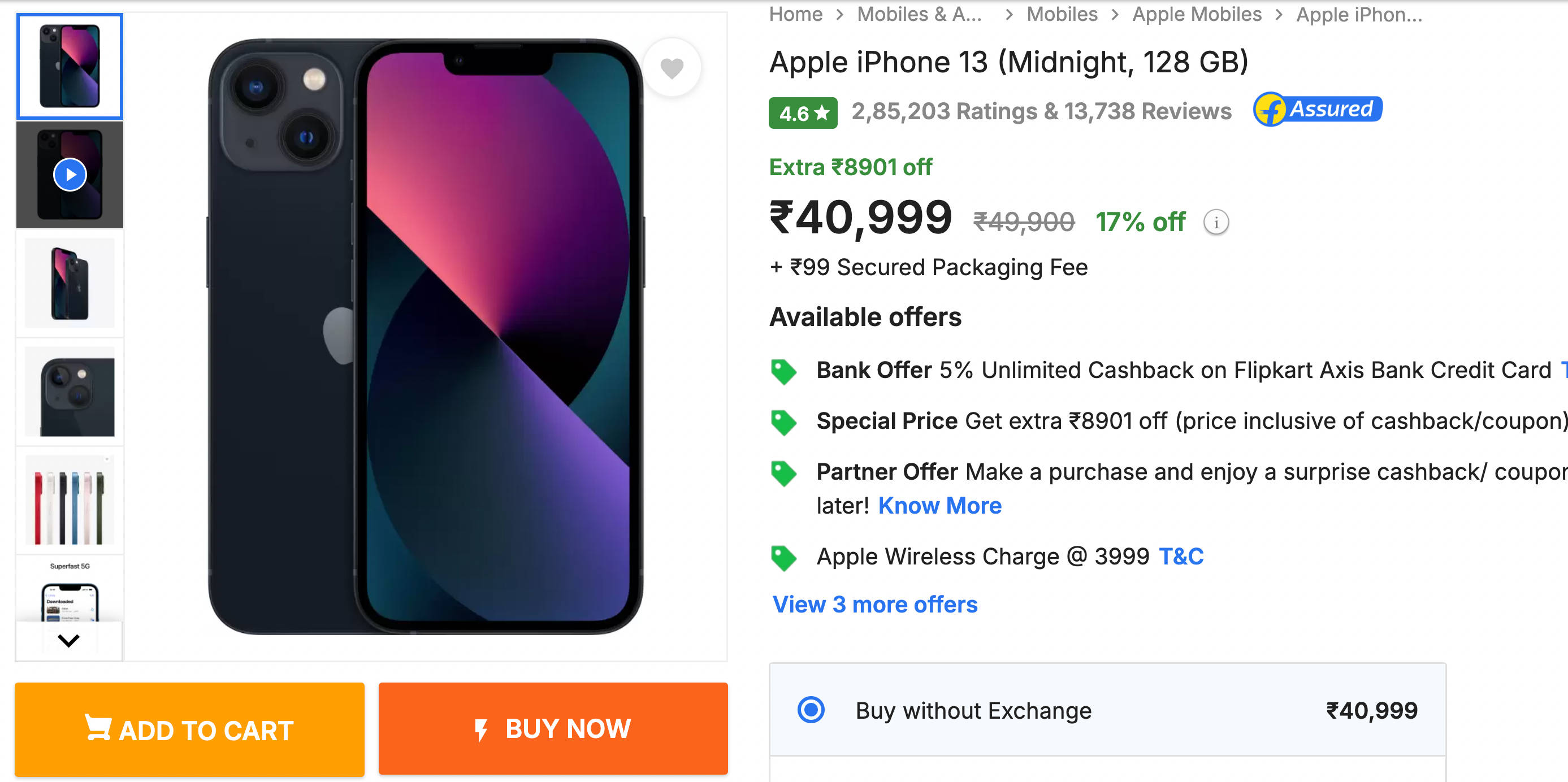Click the Bank Offer green tag icon

783,371
